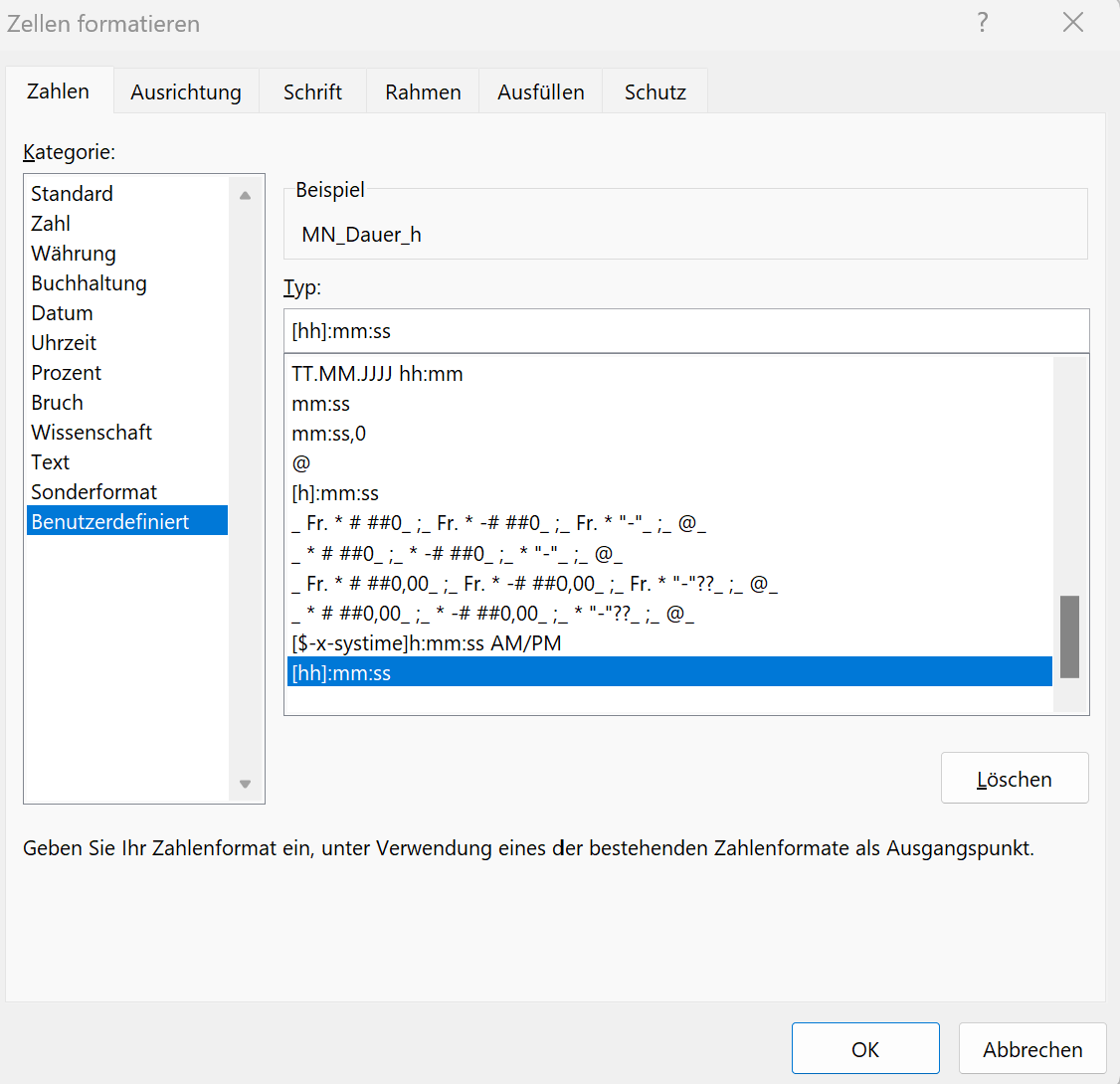
Task: Pick the [h]:mm:ss format
Action: pos(669,493)
